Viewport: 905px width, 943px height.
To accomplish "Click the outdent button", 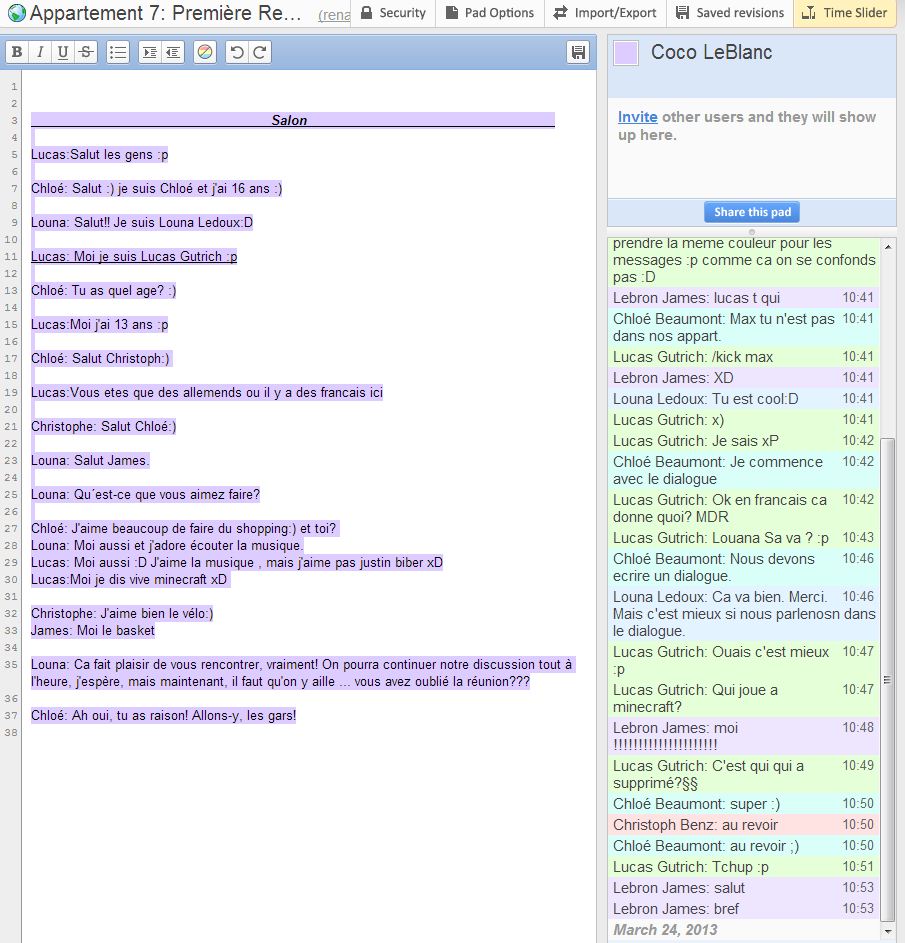I will click(x=173, y=53).
